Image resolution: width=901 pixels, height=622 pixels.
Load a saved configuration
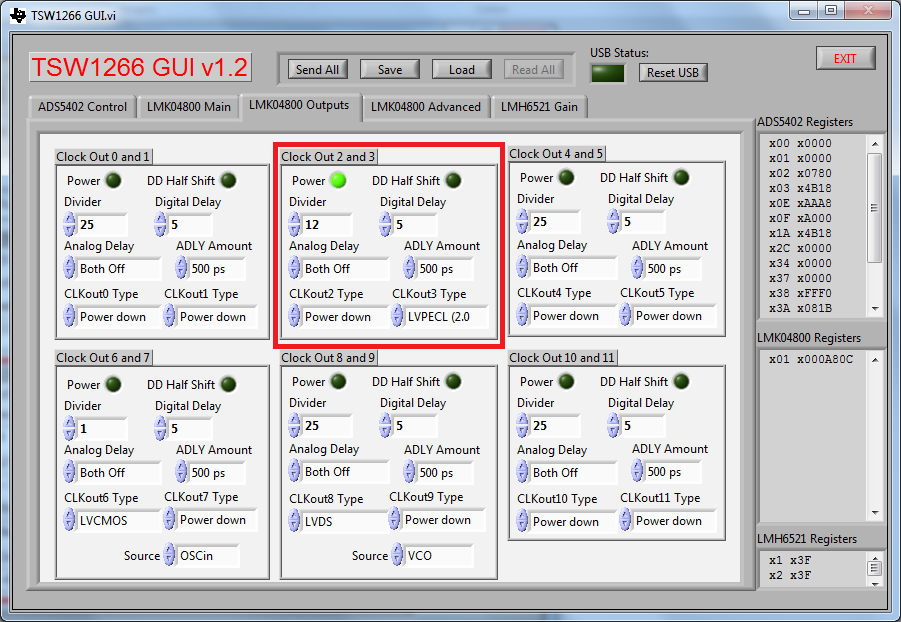pyautogui.click(x=461, y=70)
